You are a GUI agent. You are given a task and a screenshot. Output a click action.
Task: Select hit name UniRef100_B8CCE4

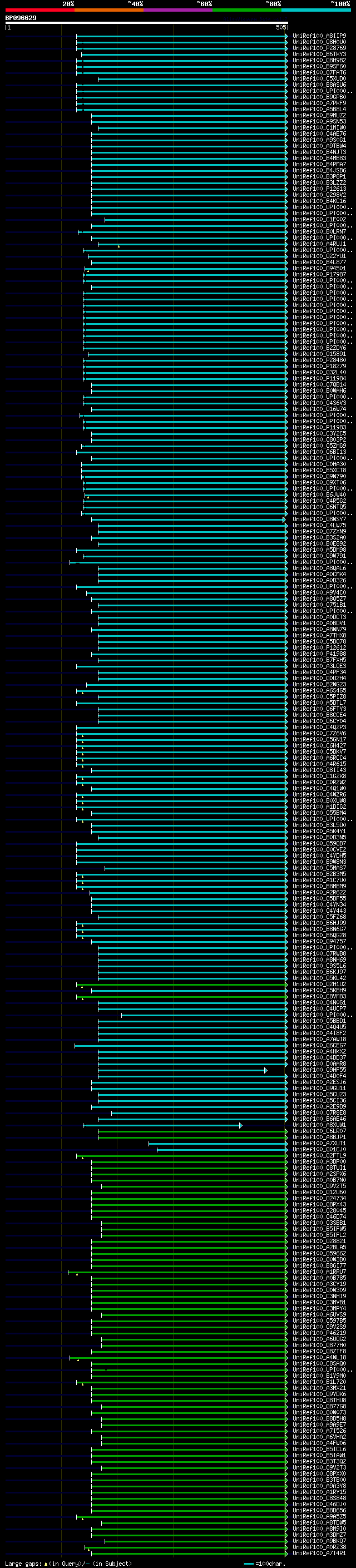coord(319,715)
